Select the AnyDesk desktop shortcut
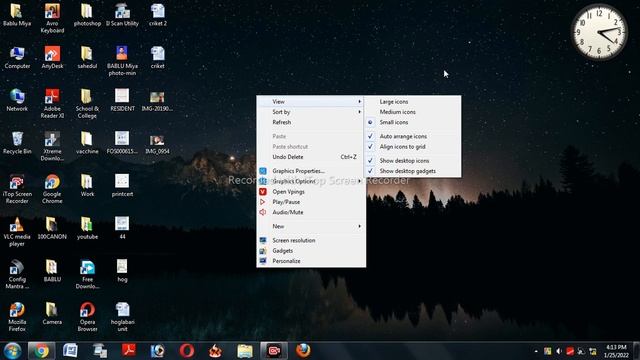 point(52,58)
